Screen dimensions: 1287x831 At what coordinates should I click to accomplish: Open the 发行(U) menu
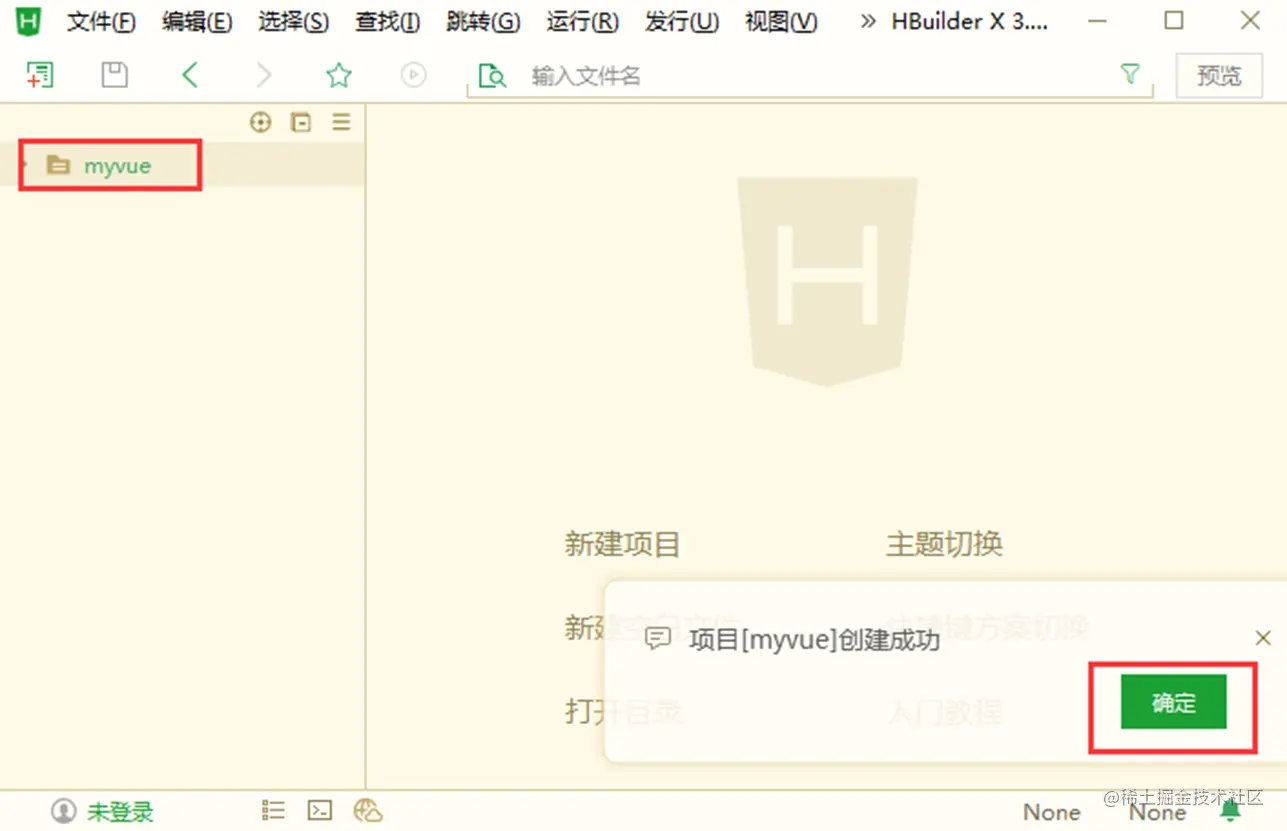(x=681, y=22)
